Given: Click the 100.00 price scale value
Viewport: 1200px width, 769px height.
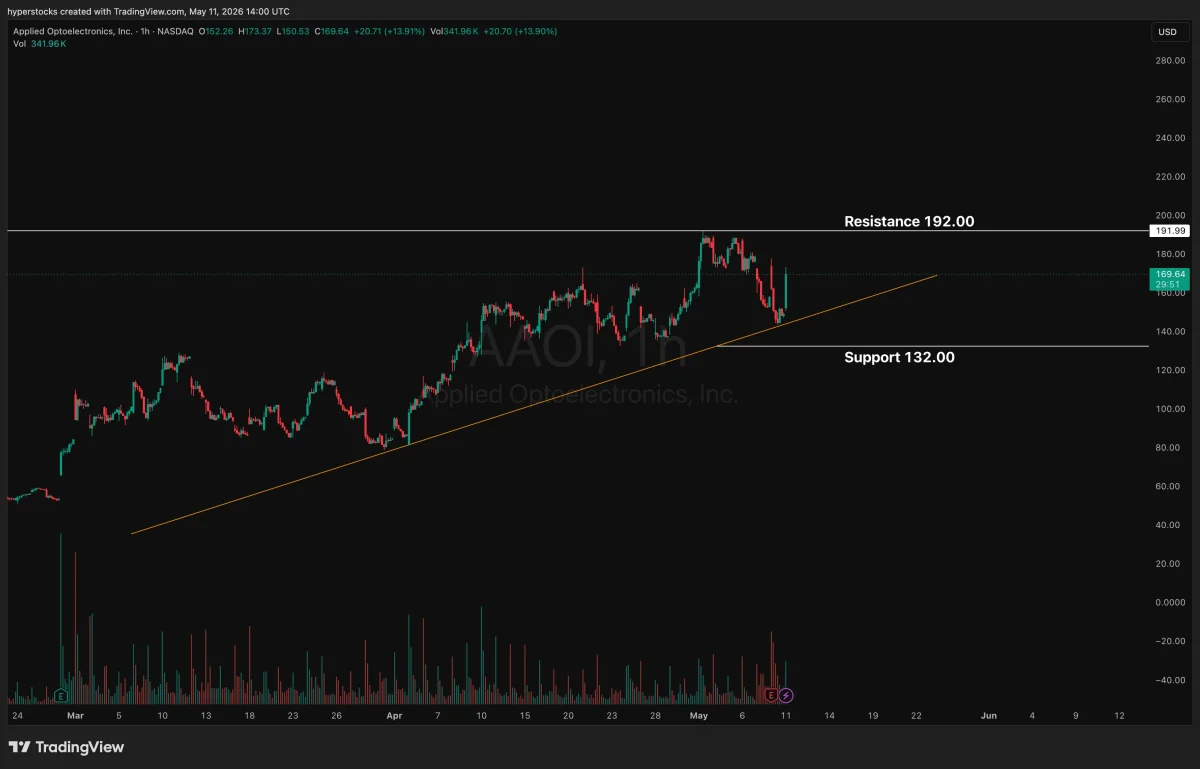Looking at the screenshot, I should point(1169,409).
